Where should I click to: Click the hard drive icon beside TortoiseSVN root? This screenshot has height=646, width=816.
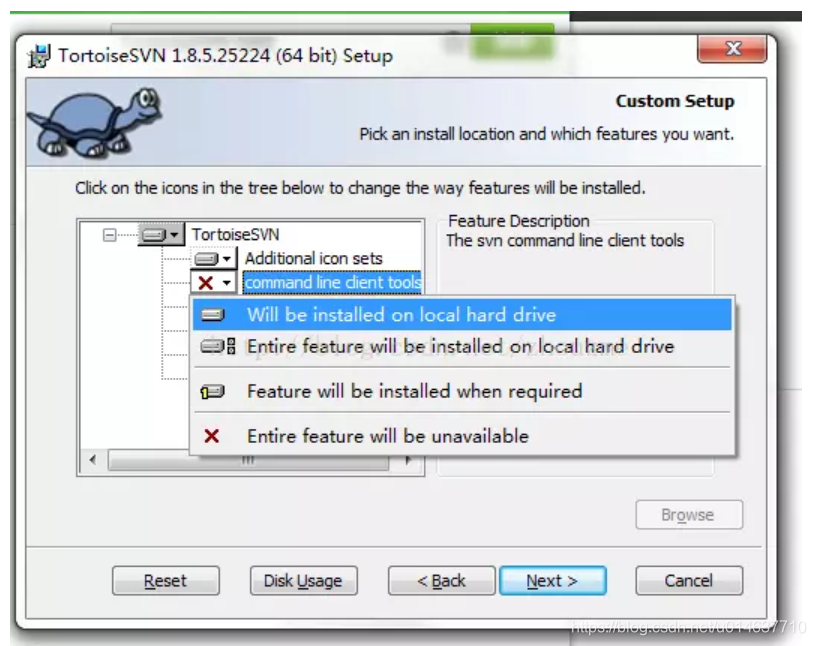(154, 235)
